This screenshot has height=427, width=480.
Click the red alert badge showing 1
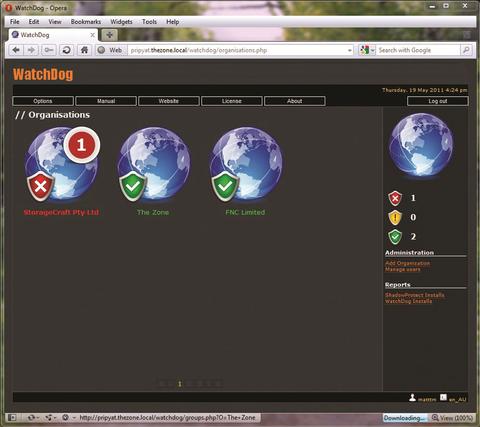[81, 145]
